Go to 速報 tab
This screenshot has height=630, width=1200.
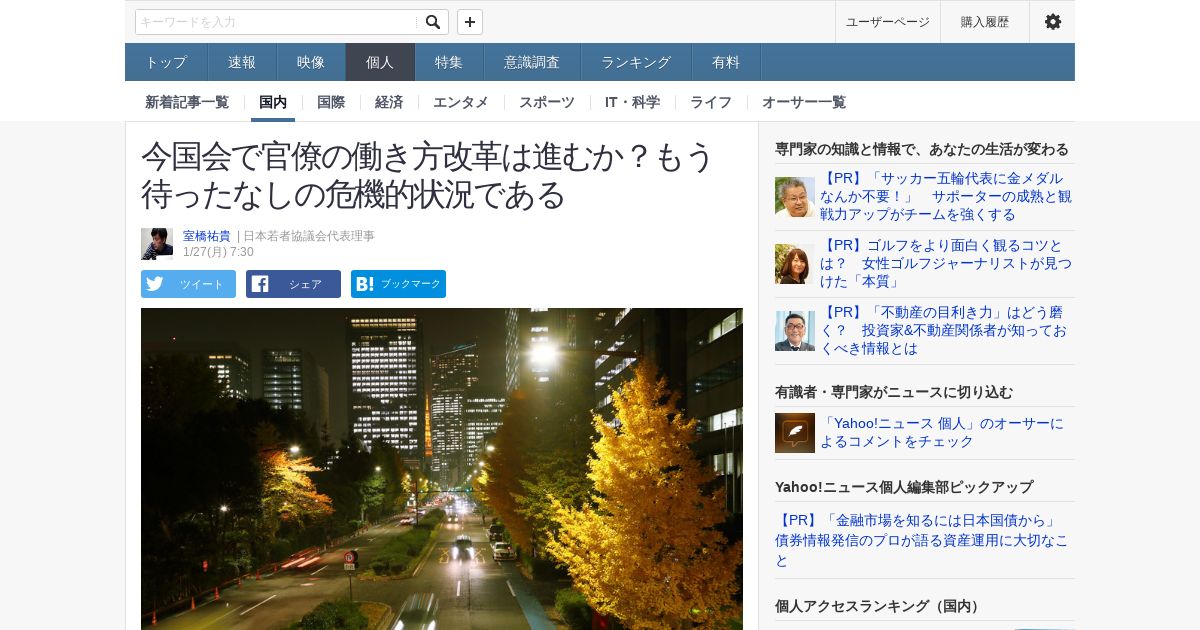point(242,62)
